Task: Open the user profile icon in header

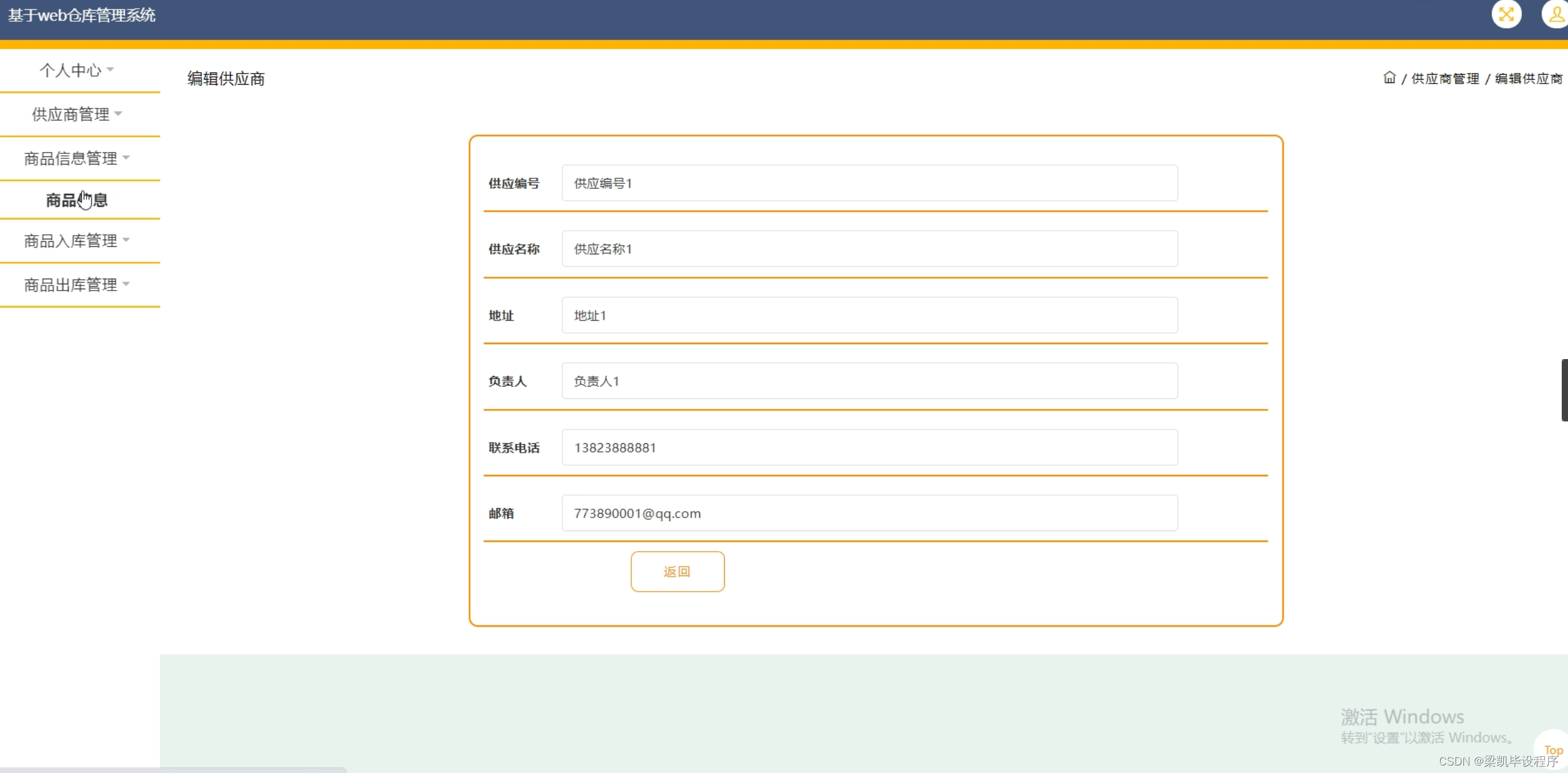Action: [x=1556, y=14]
